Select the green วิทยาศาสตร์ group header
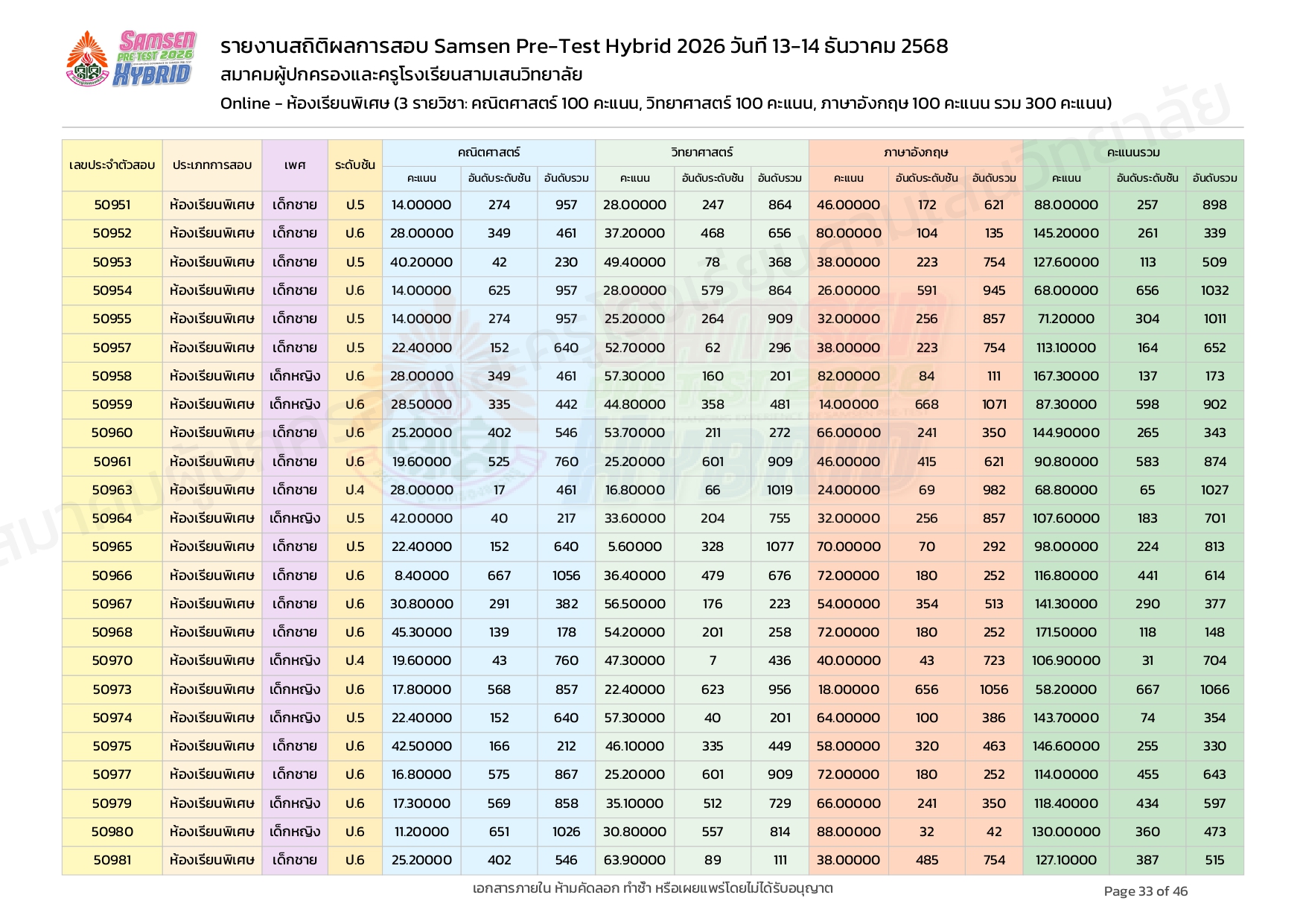Screen dimensions: 1306x924 pos(701,152)
